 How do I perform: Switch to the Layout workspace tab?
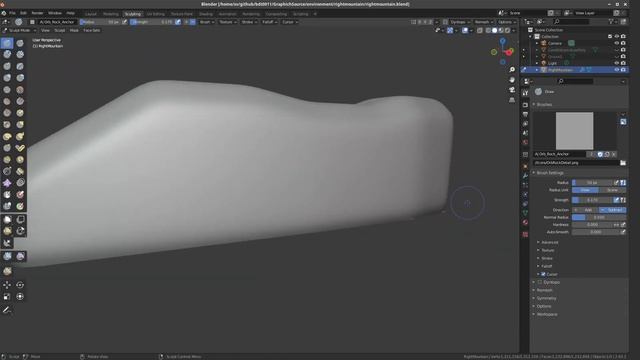[91, 14]
